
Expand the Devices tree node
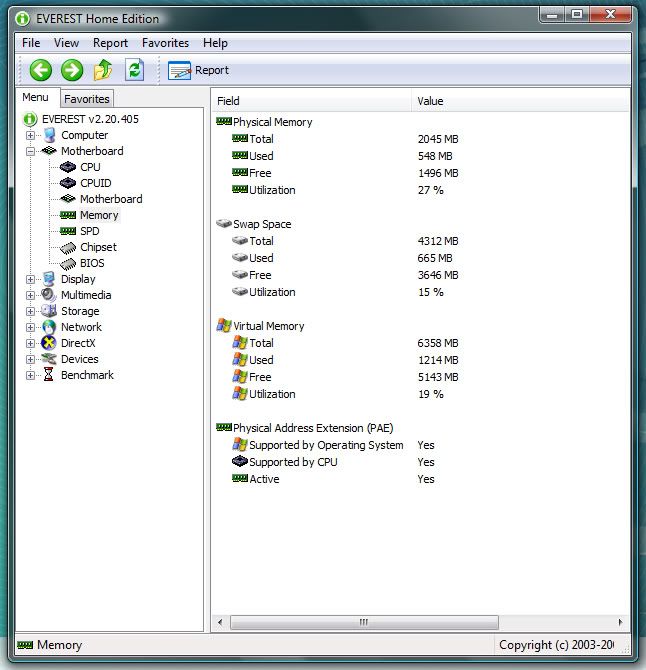(30, 359)
